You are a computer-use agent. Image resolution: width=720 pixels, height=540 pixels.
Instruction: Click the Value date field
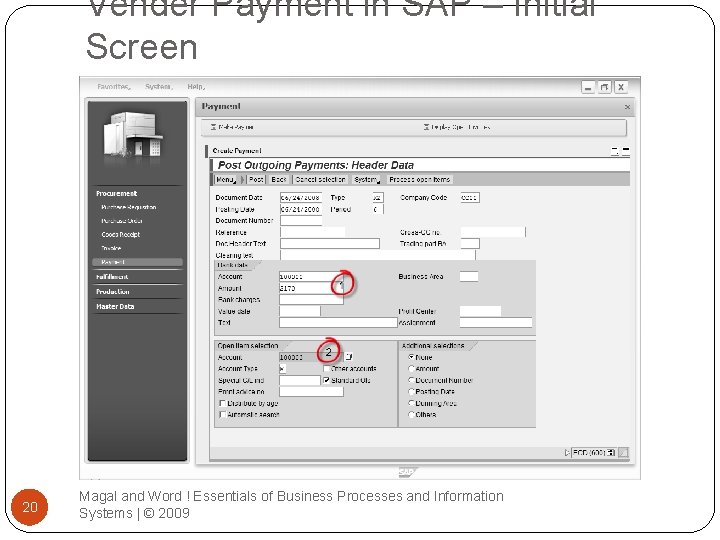(299, 311)
